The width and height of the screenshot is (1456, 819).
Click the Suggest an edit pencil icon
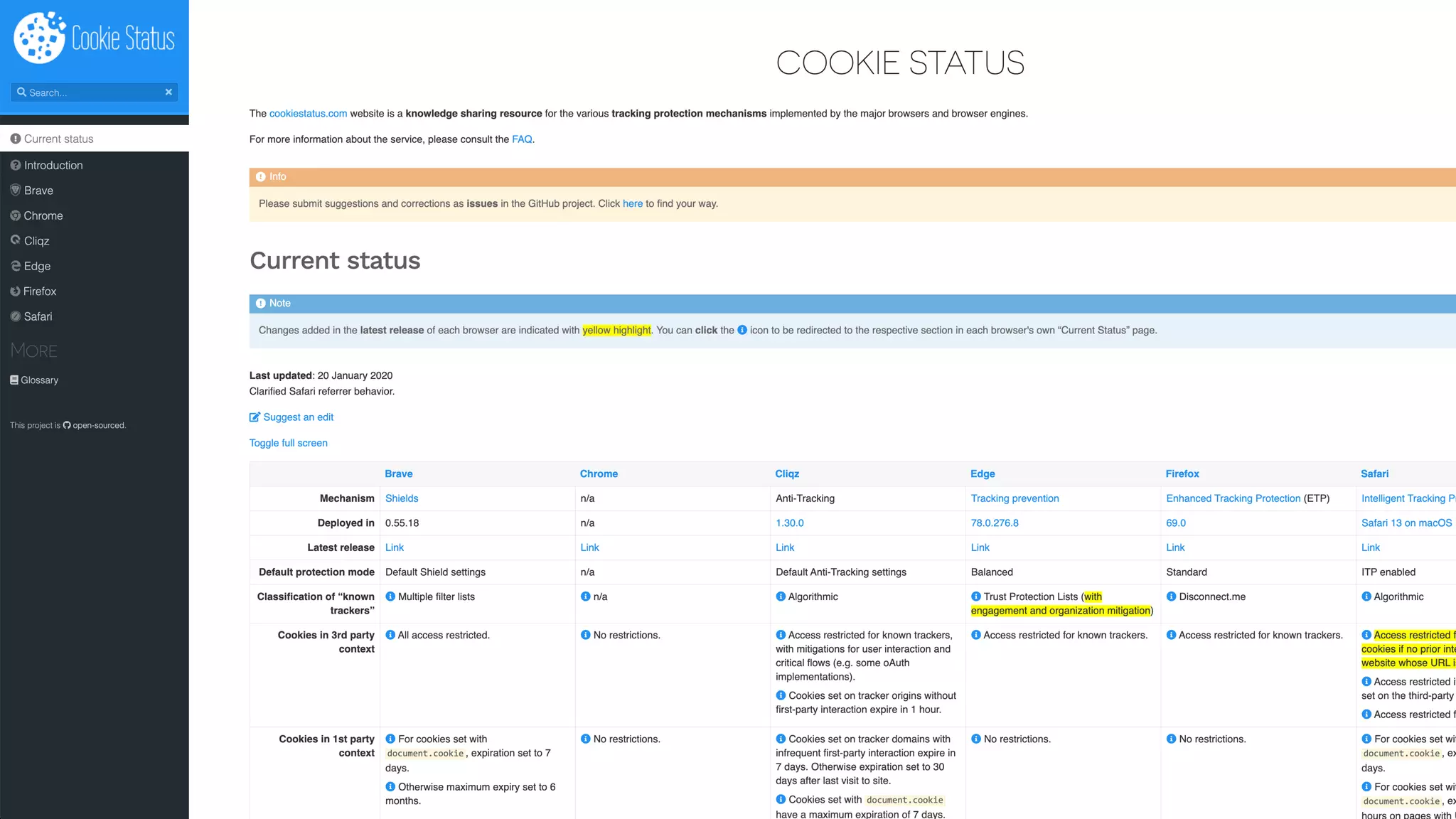click(255, 417)
